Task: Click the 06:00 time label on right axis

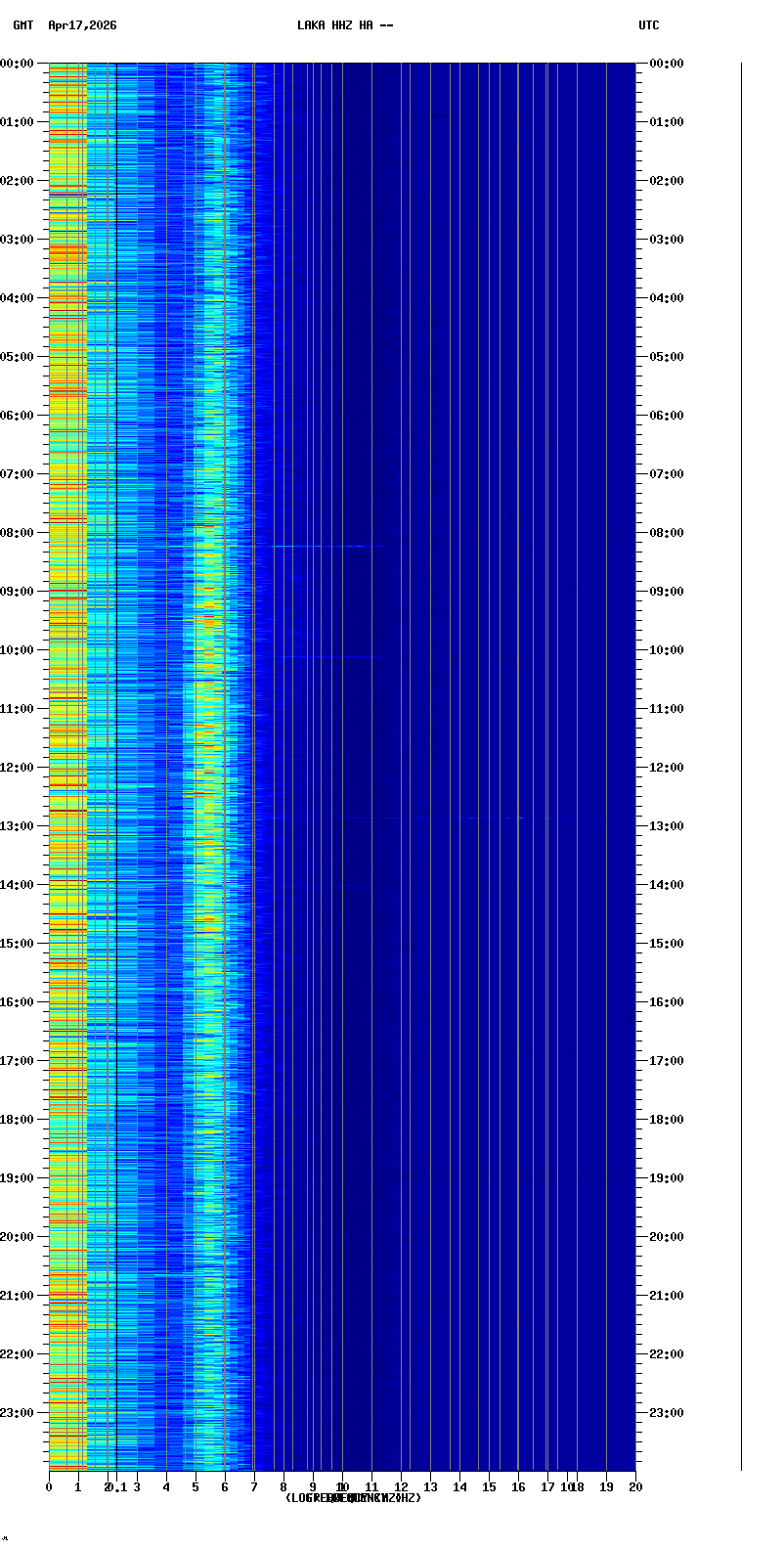Action: (x=667, y=416)
